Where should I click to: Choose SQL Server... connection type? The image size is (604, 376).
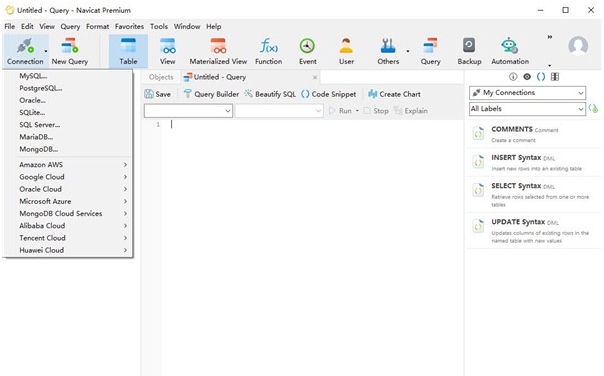[68, 125]
